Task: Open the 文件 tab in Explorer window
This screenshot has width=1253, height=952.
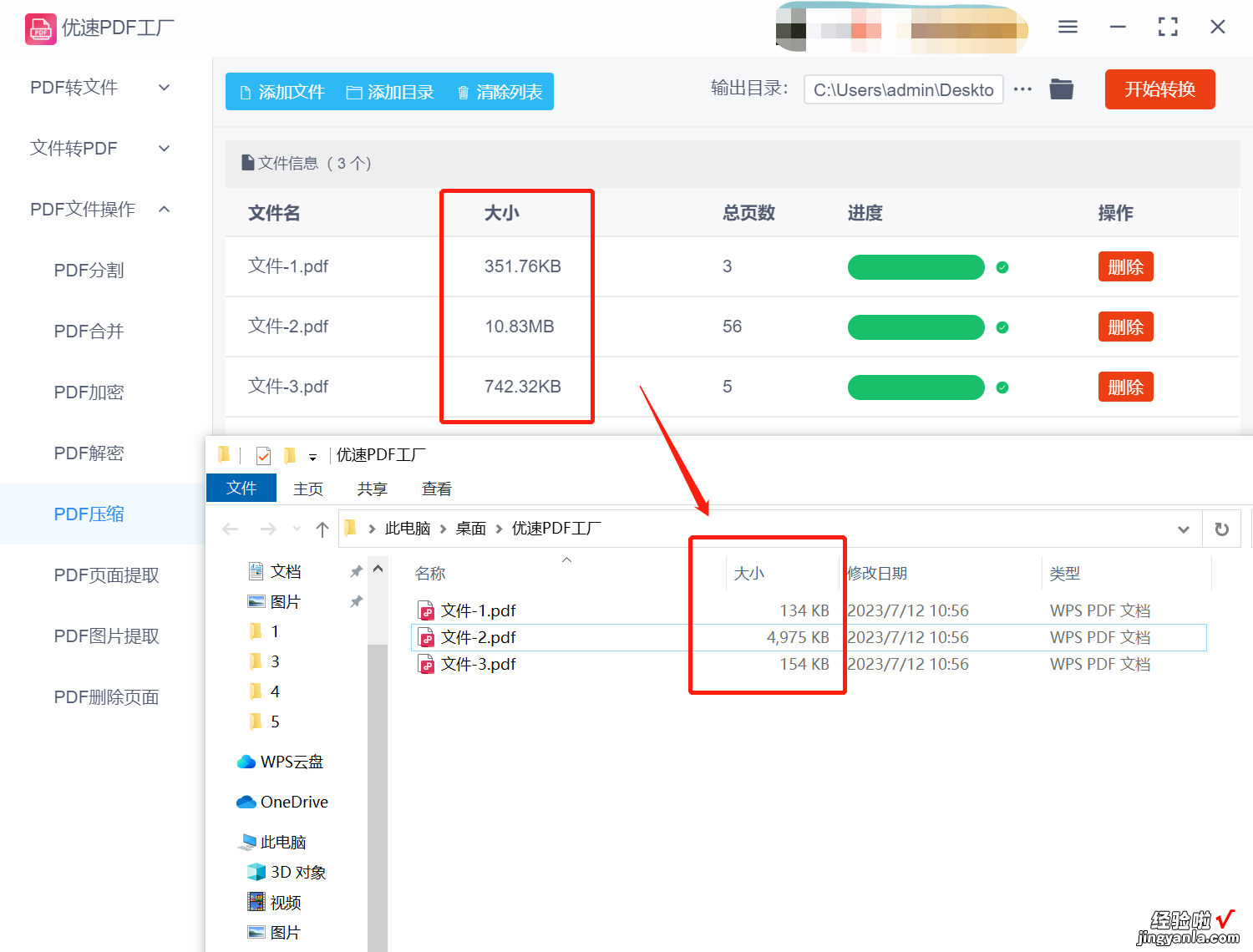Action: tap(241, 488)
